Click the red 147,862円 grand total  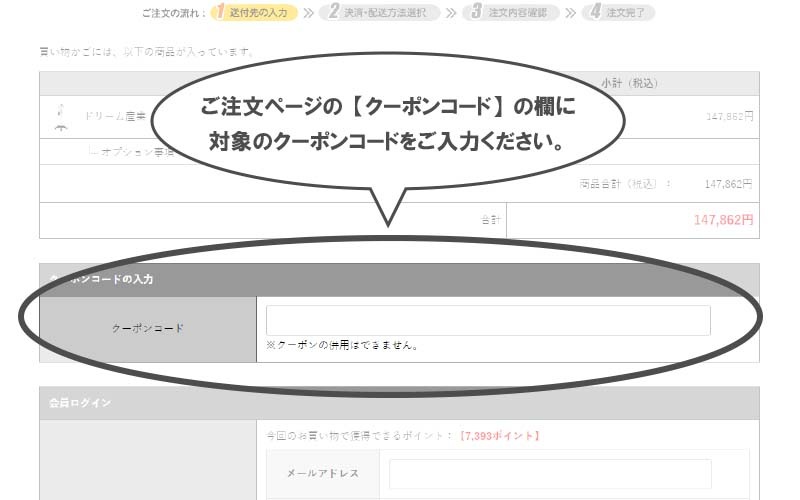tap(723, 220)
